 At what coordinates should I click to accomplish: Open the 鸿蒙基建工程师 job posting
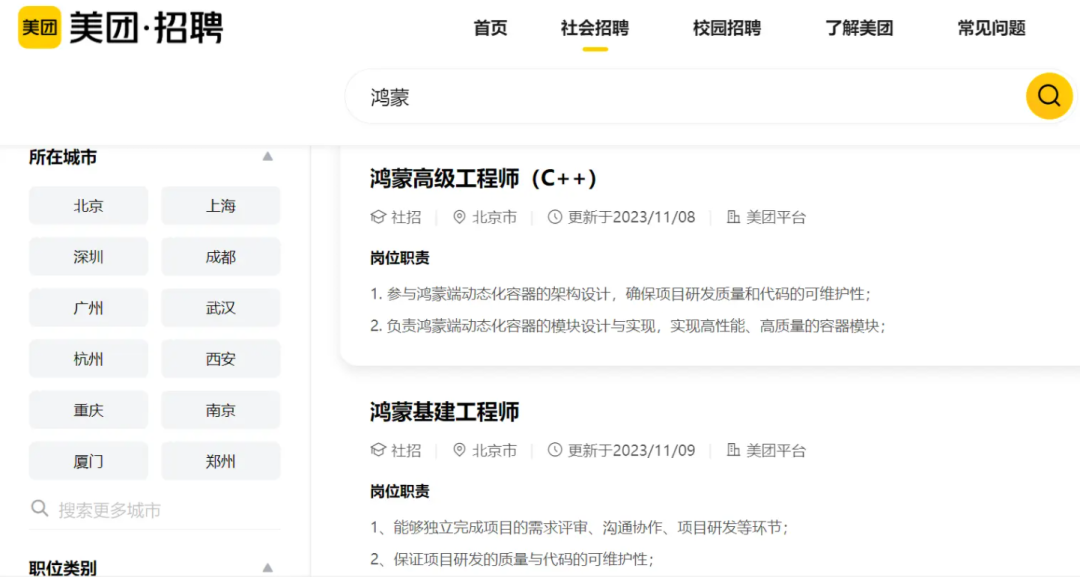444,412
